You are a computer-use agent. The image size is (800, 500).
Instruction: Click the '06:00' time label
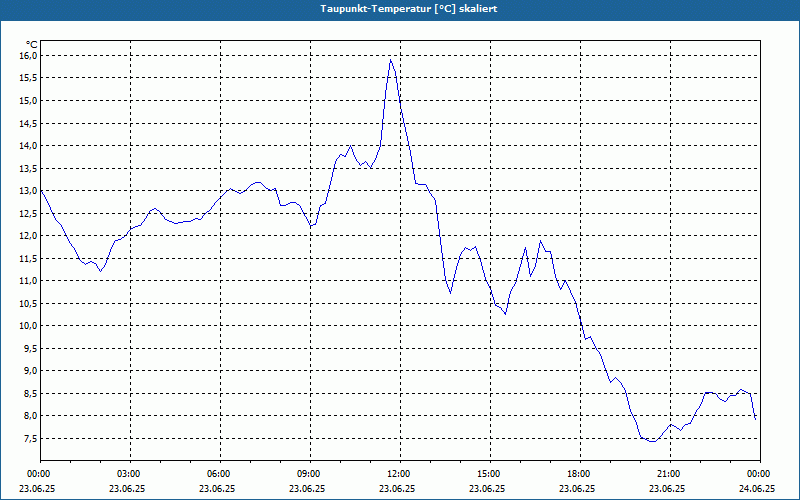click(220, 474)
